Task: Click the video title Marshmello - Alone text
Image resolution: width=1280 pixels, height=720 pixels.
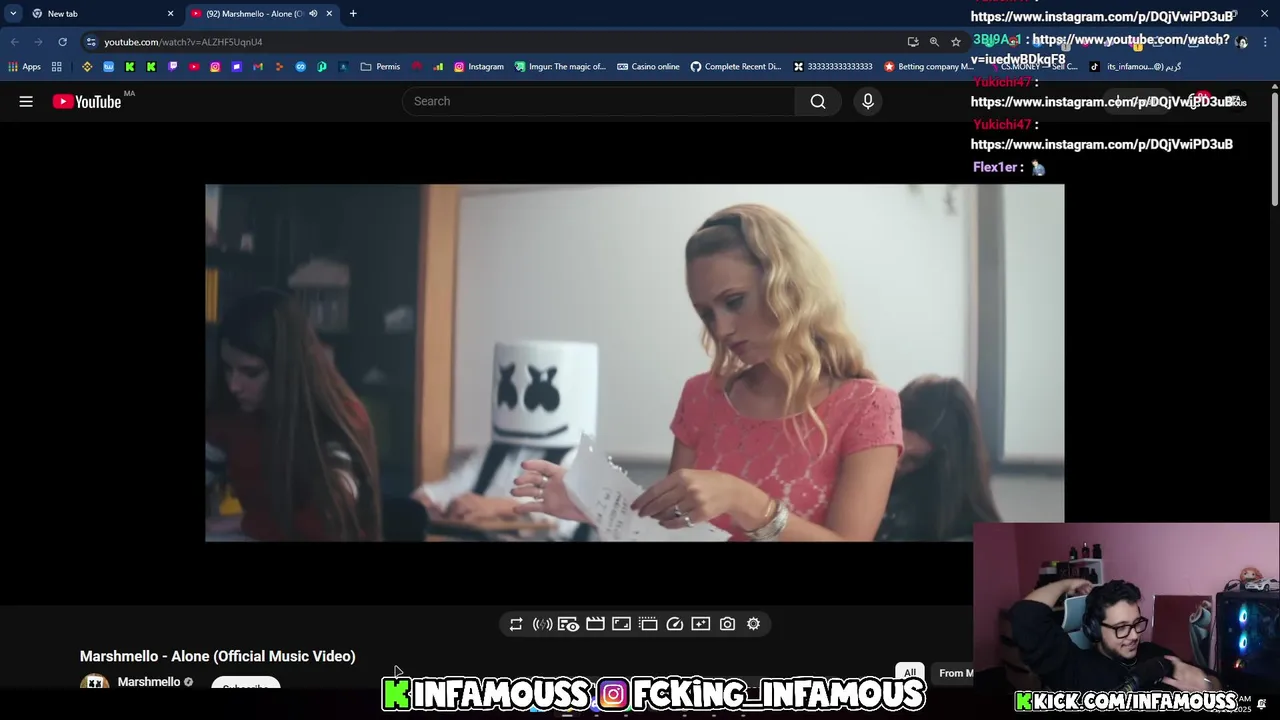Action: (218, 656)
